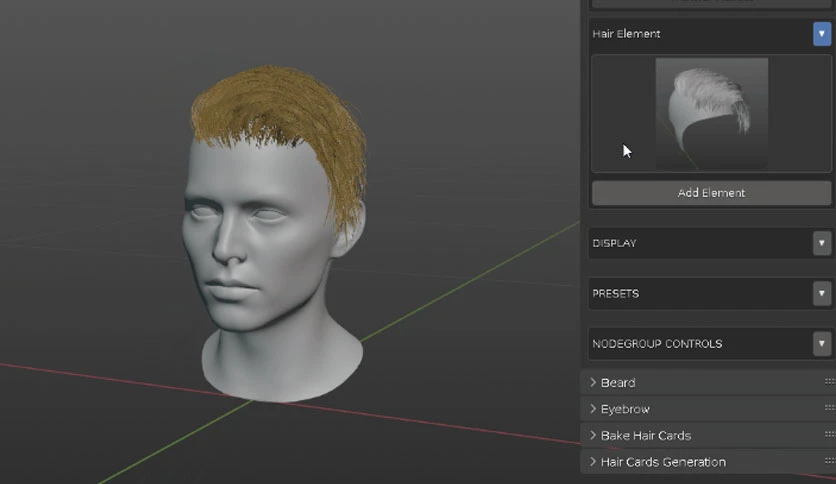Screen dimensions: 836x484
Task: Select the hair element preview thumbnail
Action: (711, 114)
